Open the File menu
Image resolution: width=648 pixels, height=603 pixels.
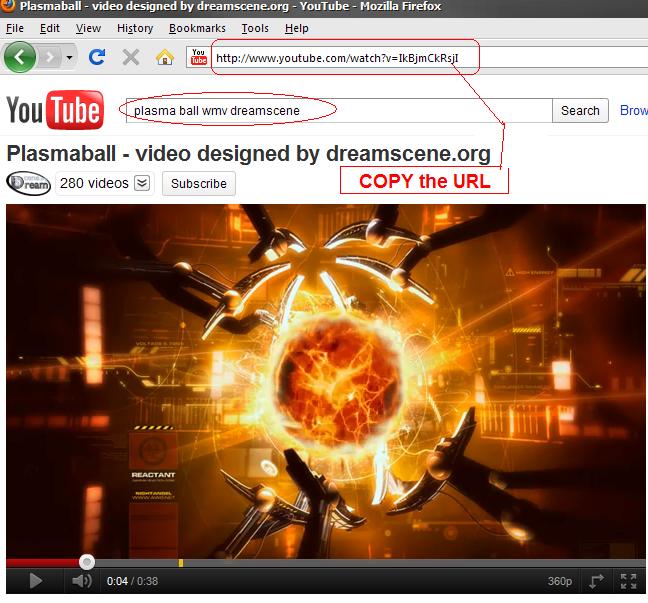click(15, 28)
